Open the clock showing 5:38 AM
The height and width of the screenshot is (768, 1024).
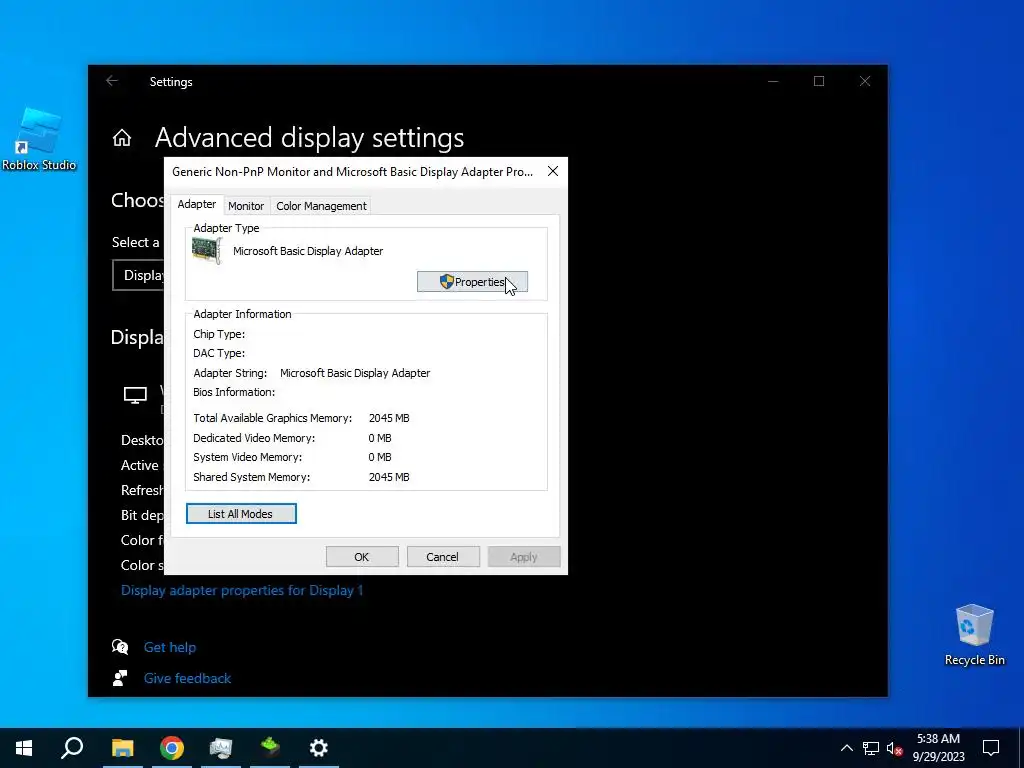click(938, 748)
